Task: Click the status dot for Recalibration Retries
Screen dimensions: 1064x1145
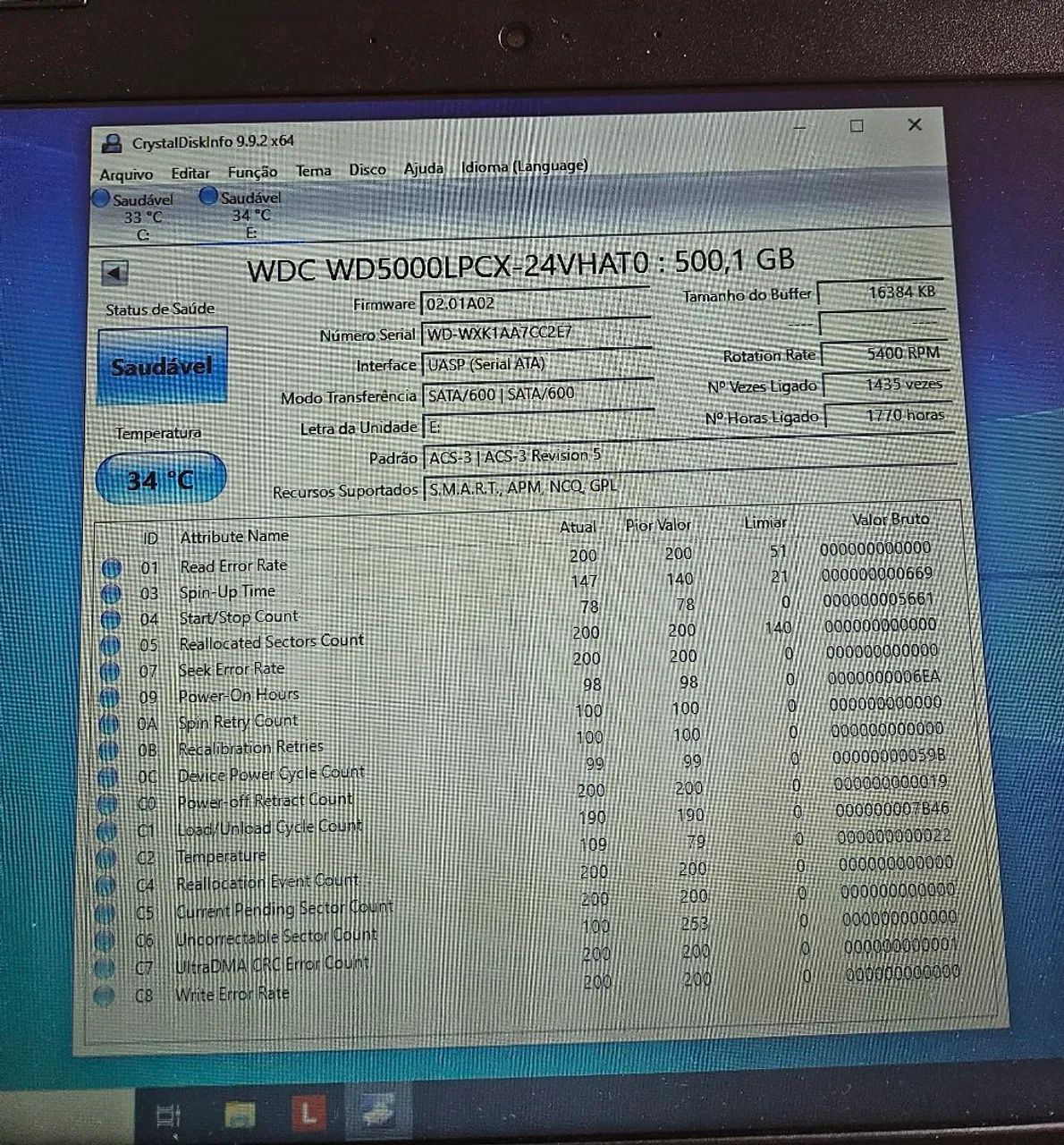Action: pyautogui.click(x=108, y=751)
